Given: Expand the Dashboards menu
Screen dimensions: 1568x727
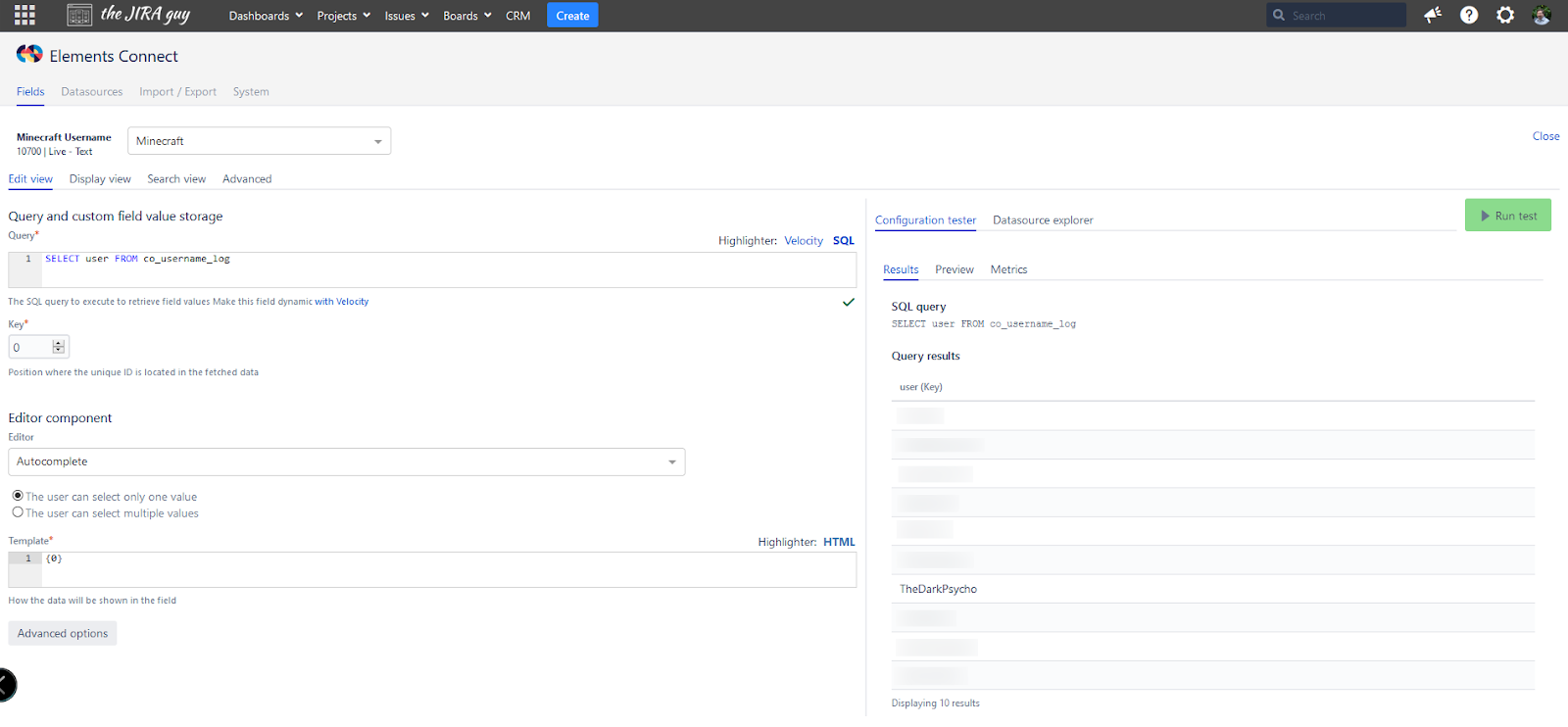Looking at the screenshot, I should point(266,16).
